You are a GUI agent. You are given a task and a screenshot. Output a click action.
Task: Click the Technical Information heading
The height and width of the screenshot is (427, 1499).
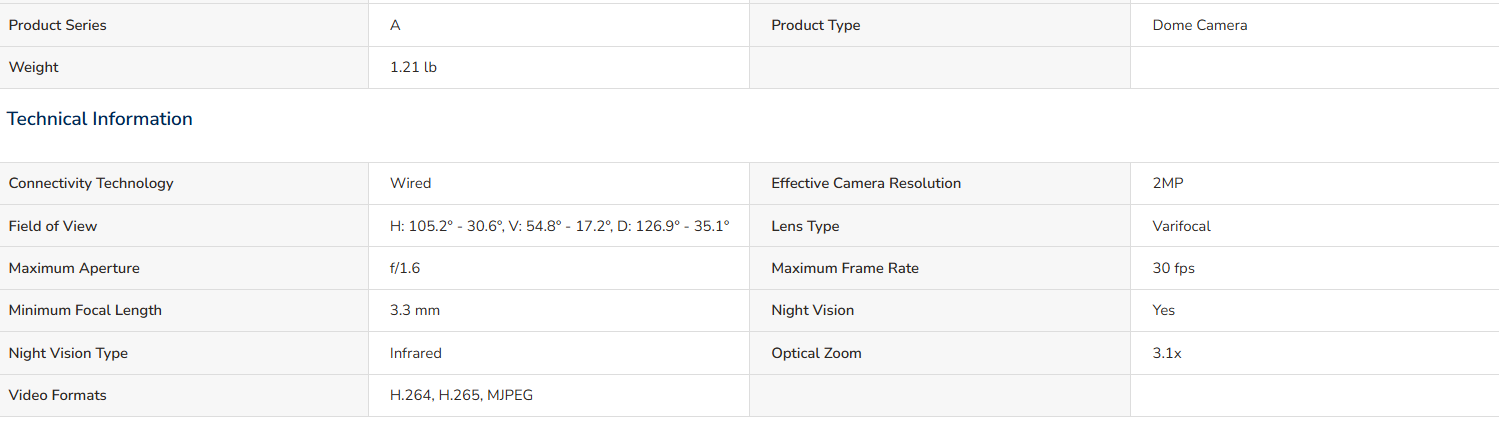(x=100, y=119)
